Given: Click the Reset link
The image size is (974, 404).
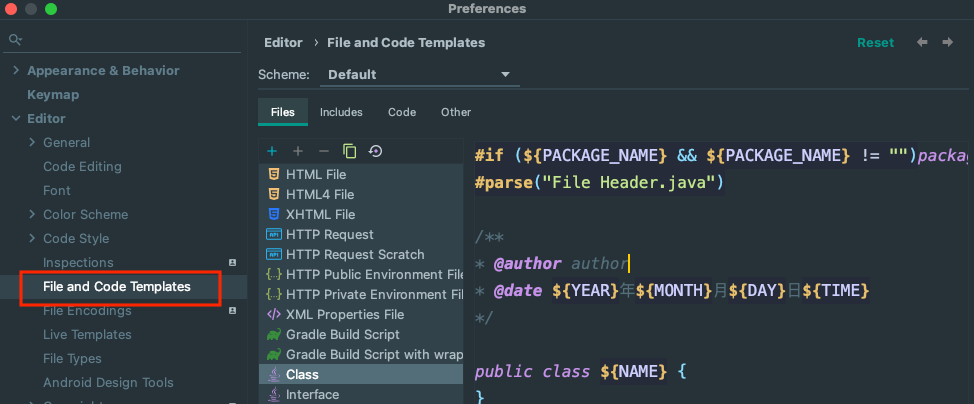Looking at the screenshot, I should [x=875, y=42].
